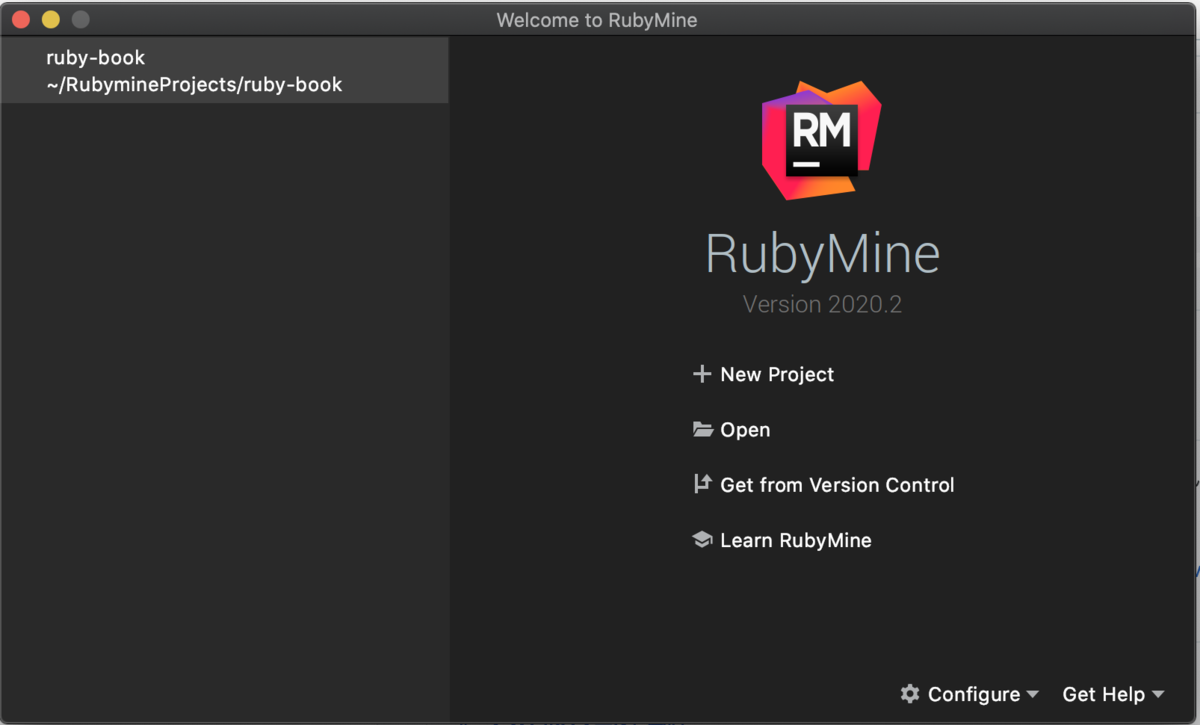The height and width of the screenshot is (725, 1200).
Task: Close the Welcome window with red button
Action: click(x=20, y=19)
